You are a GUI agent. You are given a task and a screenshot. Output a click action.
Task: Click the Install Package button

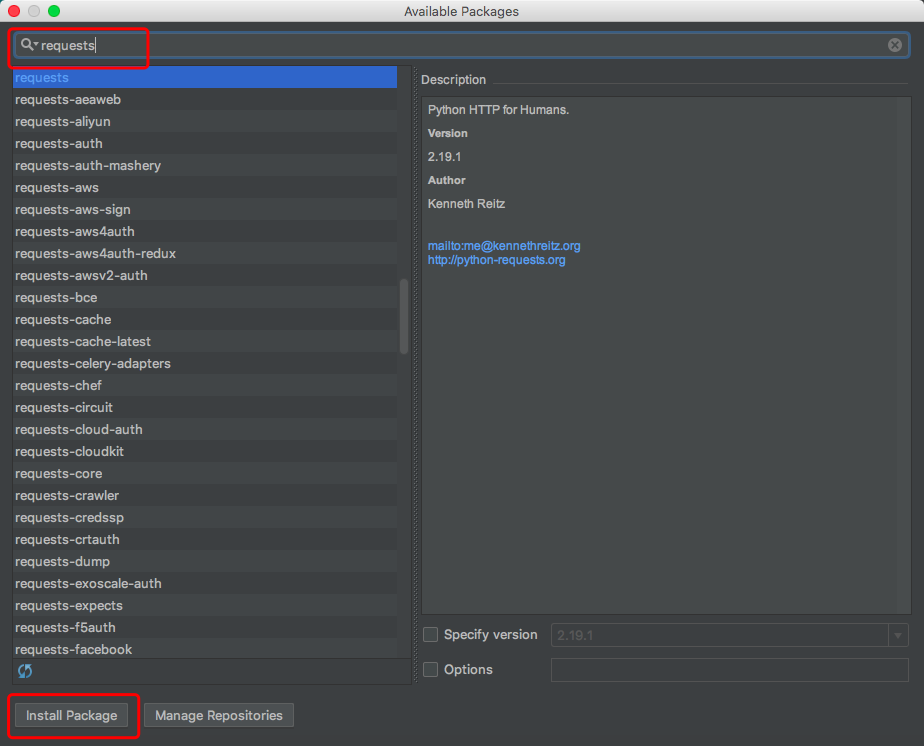71,715
